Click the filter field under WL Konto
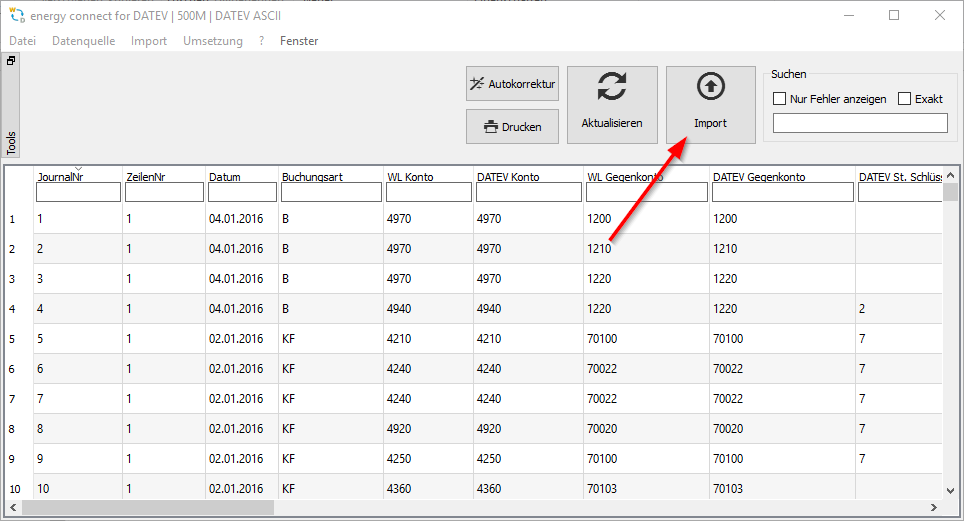The image size is (964, 521). click(x=429, y=193)
